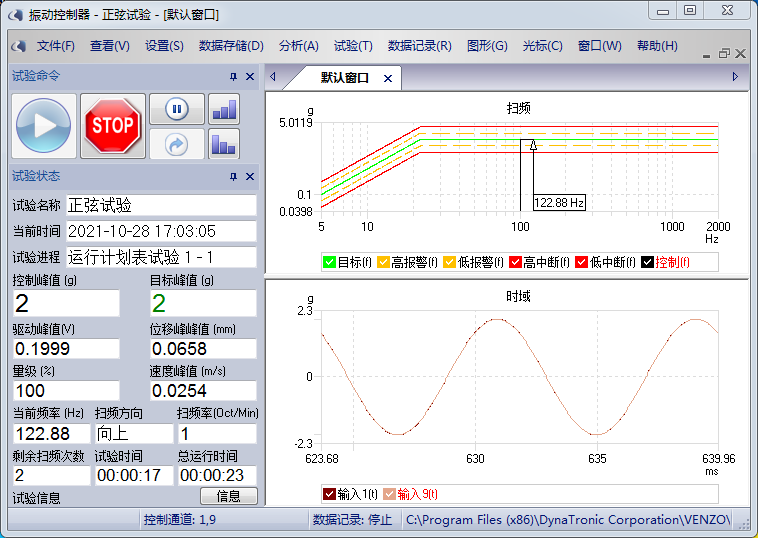This screenshot has height=538, width=758.
Task: Click the 试验名称 field showing 正弦试验
Action: pyautogui.click(x=161, y=205)
